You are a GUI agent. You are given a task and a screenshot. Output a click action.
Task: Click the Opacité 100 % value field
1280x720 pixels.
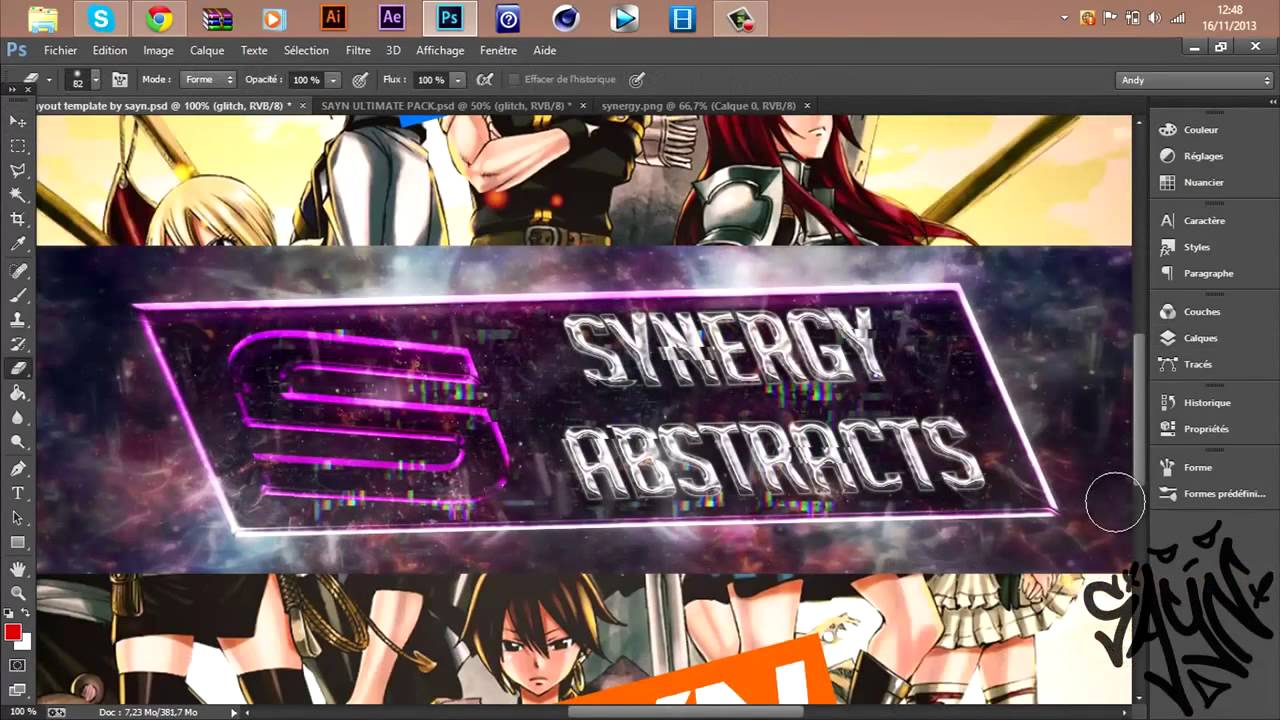point(306,80)
